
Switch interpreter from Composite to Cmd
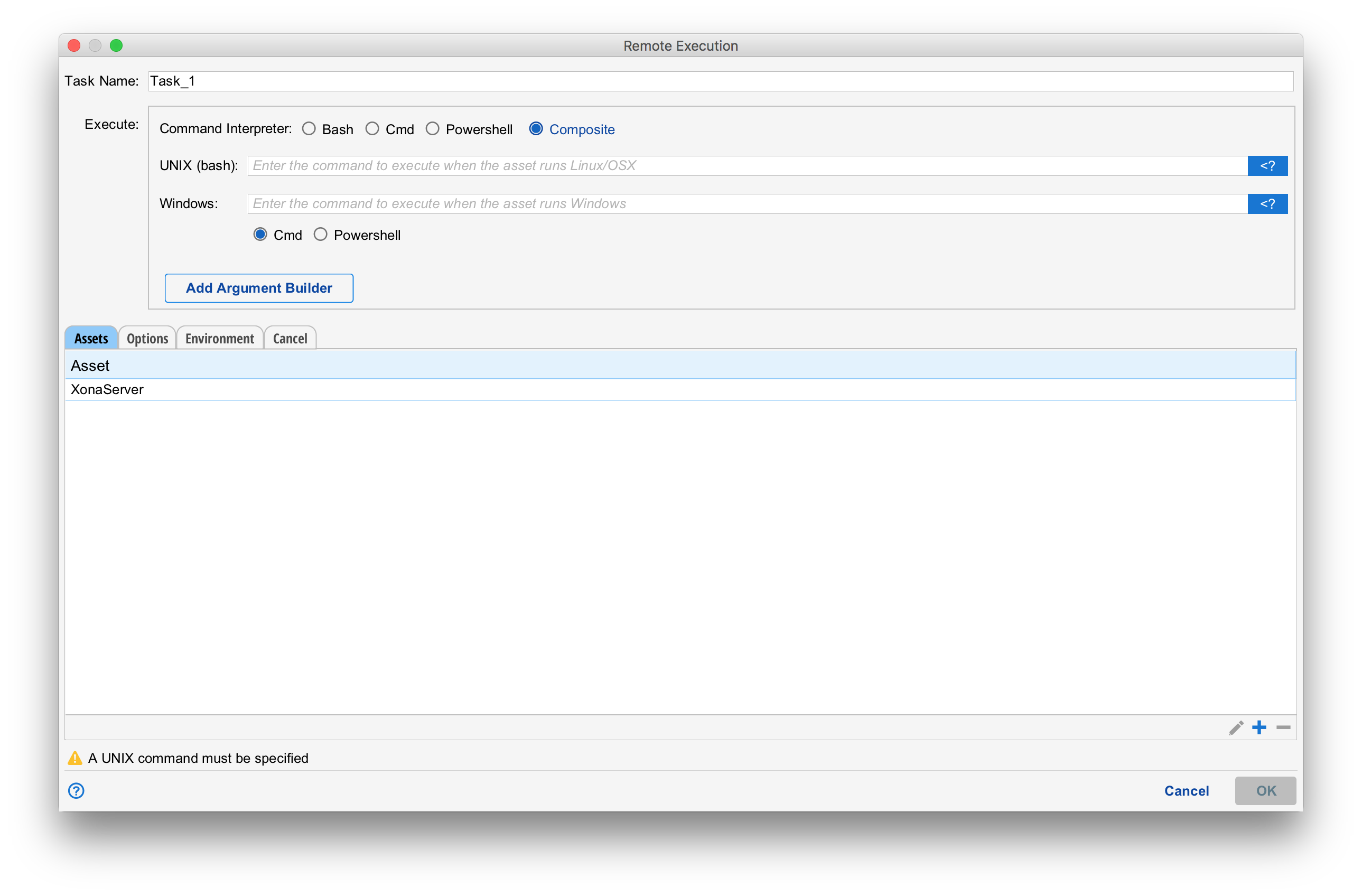[x=372, y=129]
